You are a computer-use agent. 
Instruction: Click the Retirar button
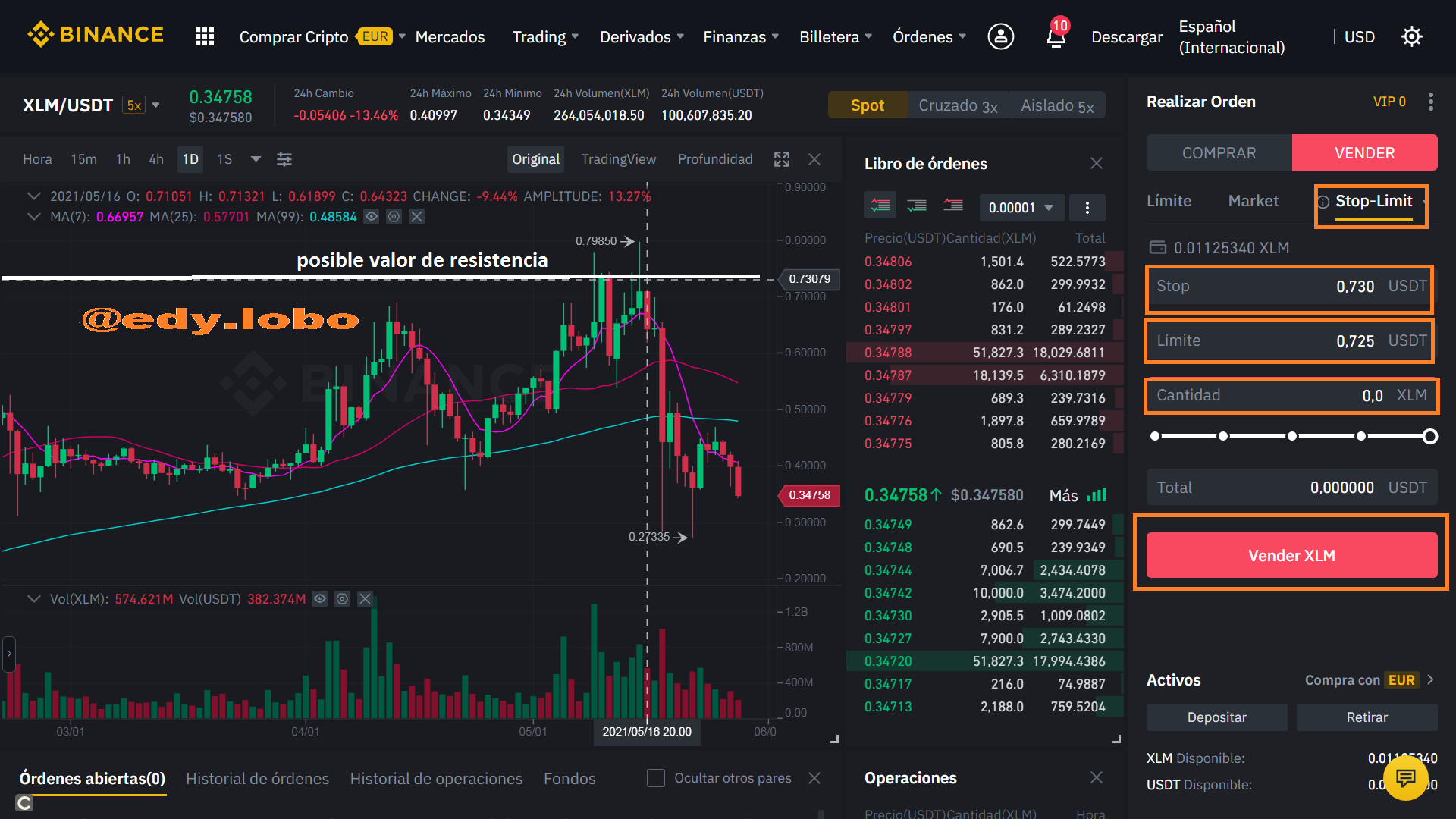tap(1367, 717)
